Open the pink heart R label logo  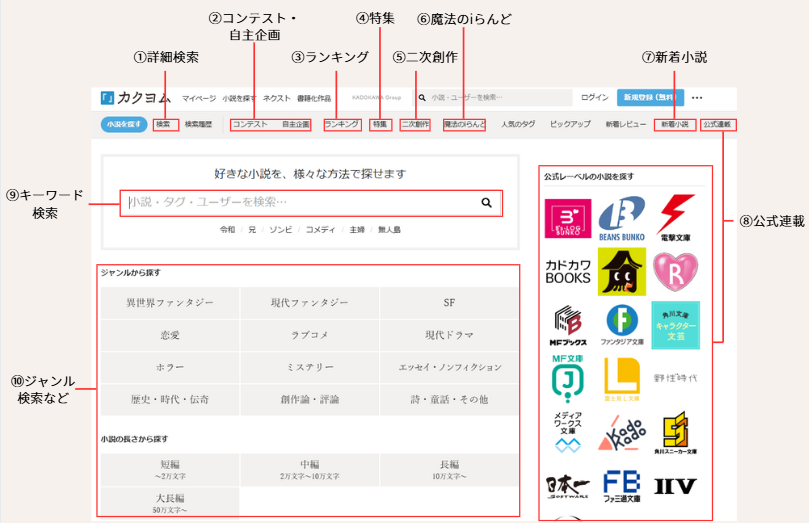pos(675,270)
